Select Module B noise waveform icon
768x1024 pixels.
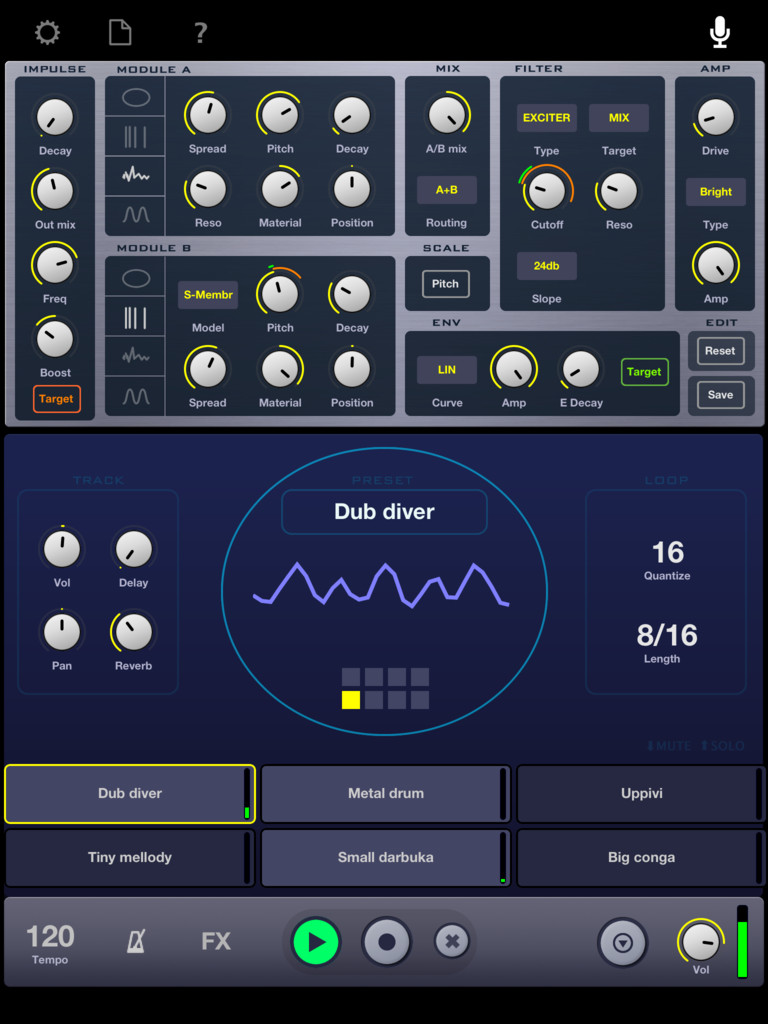136,356
